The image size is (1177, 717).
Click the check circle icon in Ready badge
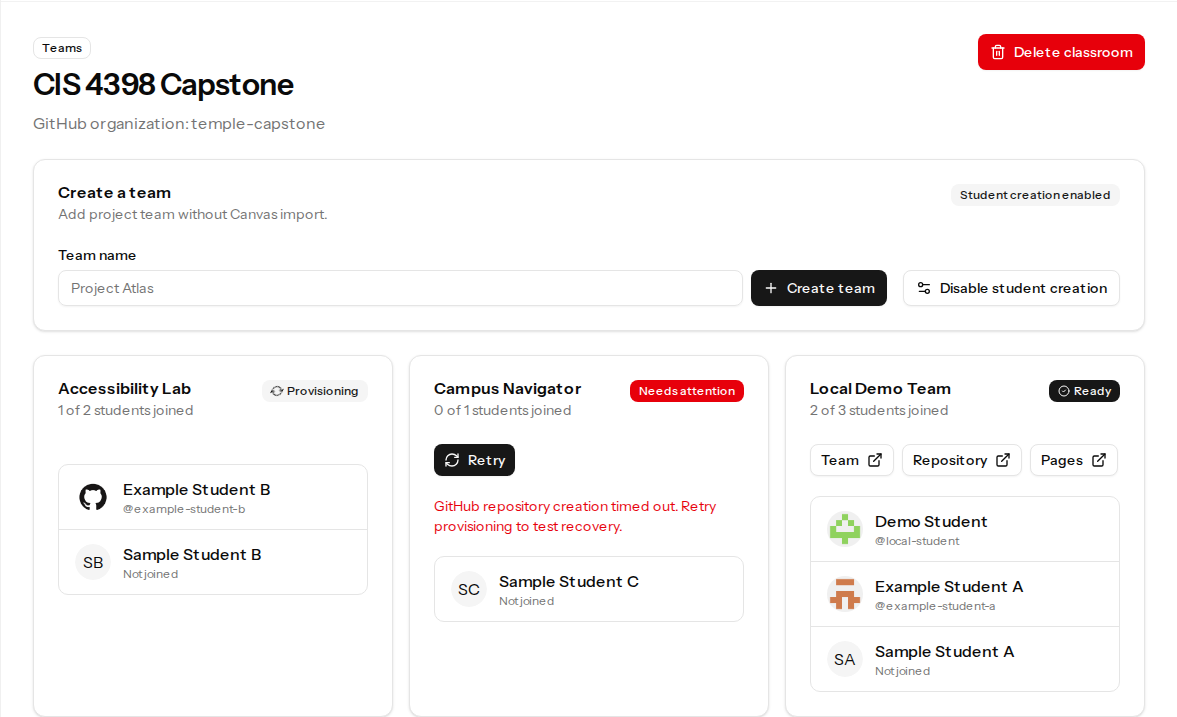(x=1064, y=391)
